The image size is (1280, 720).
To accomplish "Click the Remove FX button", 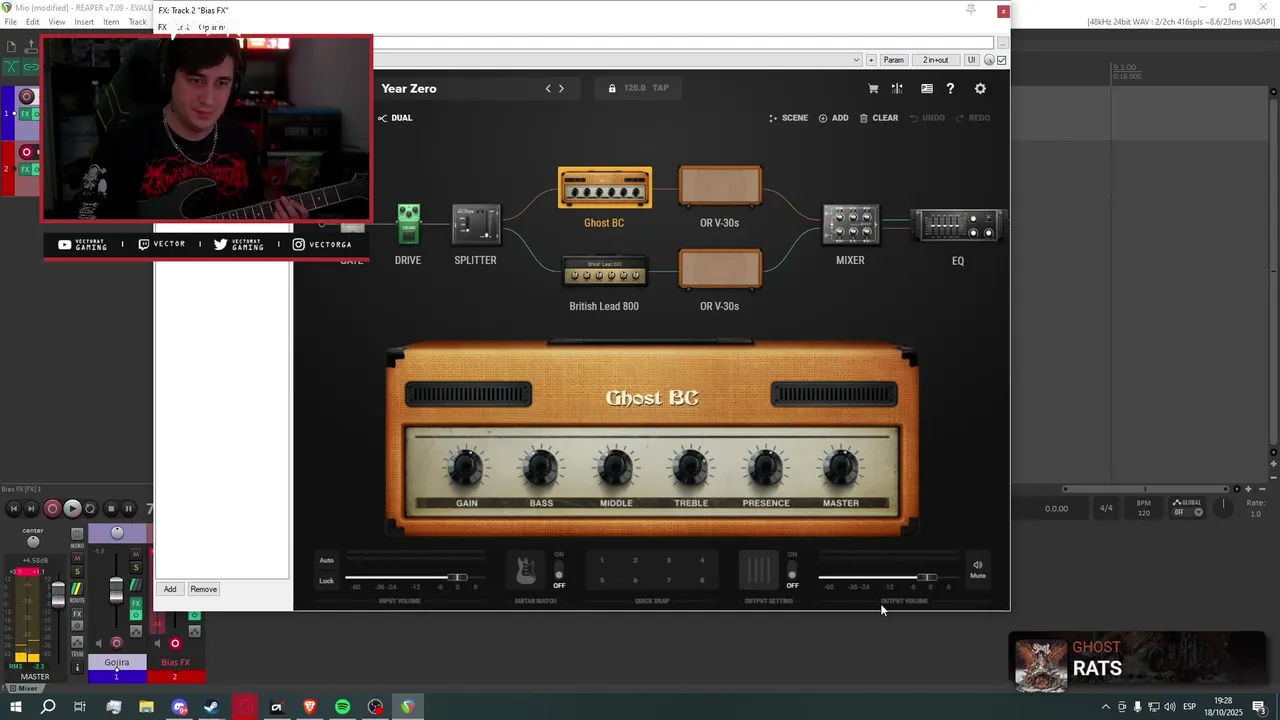I will pos(203,589).
